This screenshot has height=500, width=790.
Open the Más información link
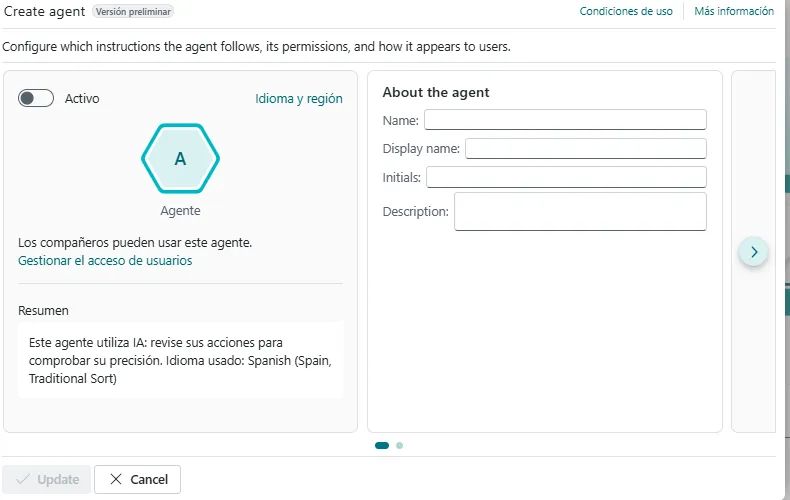pyautogui.click(x=734, y=12)
